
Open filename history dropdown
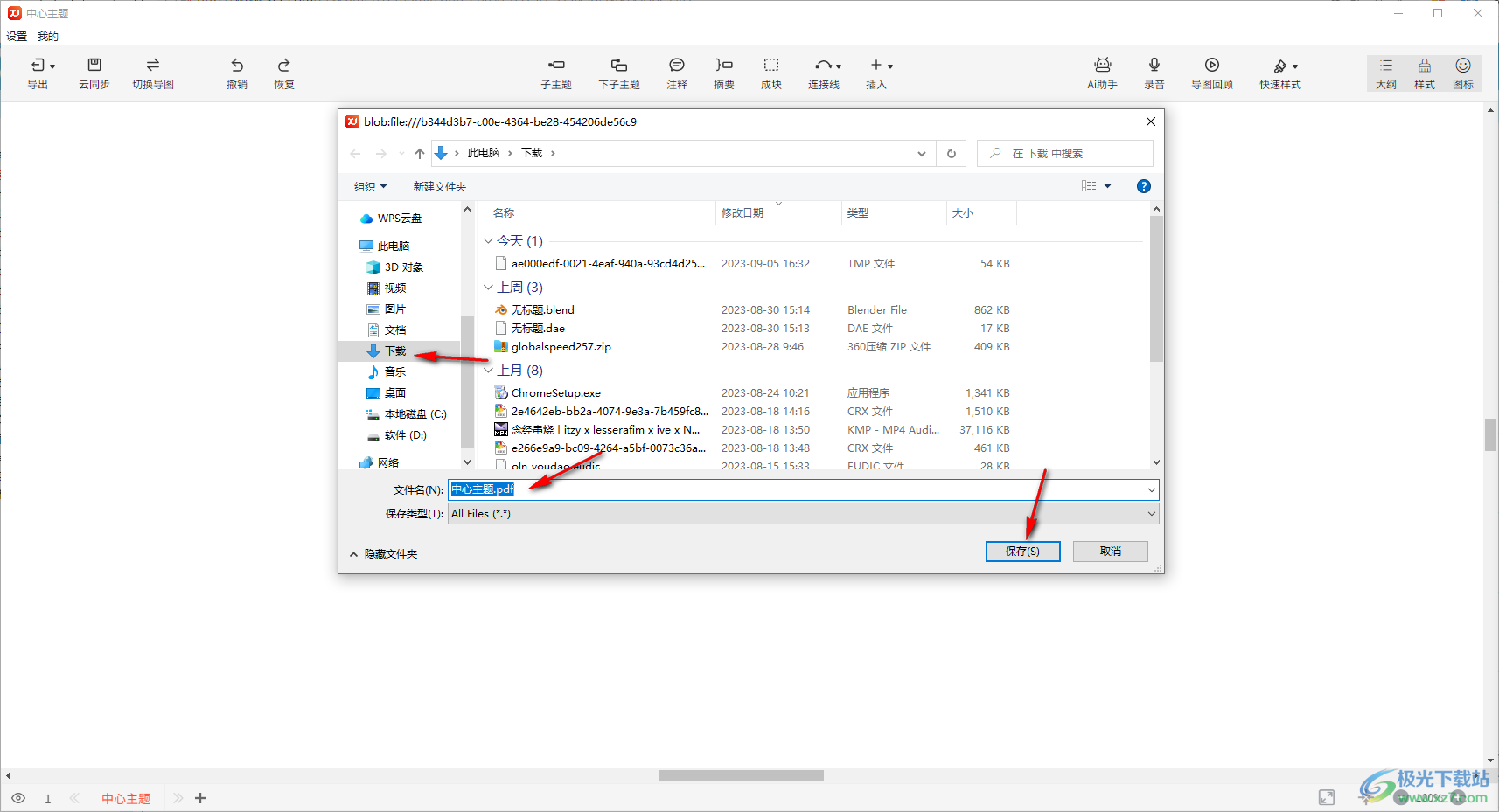[1152, 490]
